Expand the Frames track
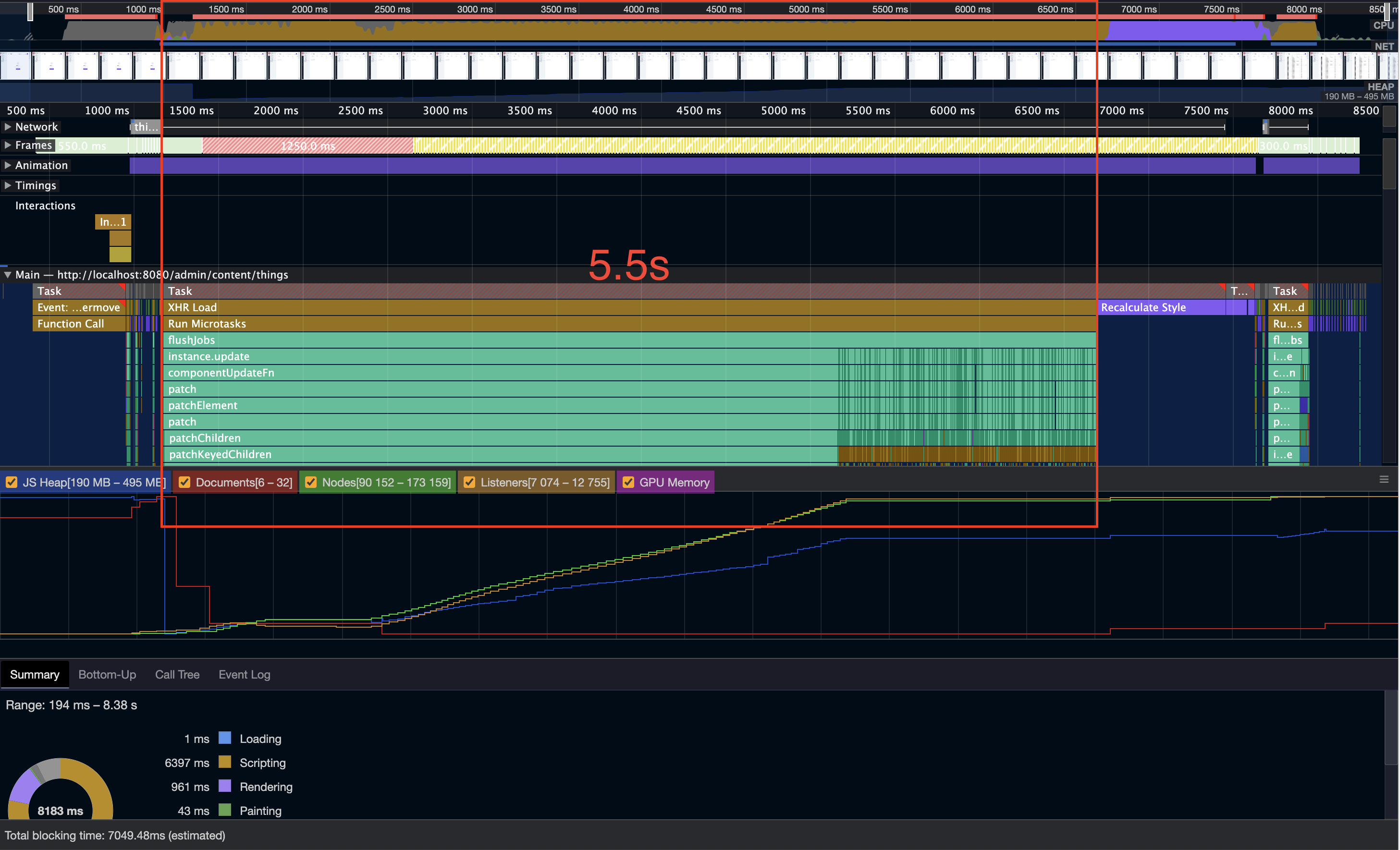The height and width of the screenshot is (850, 1400). click(9, 146)
